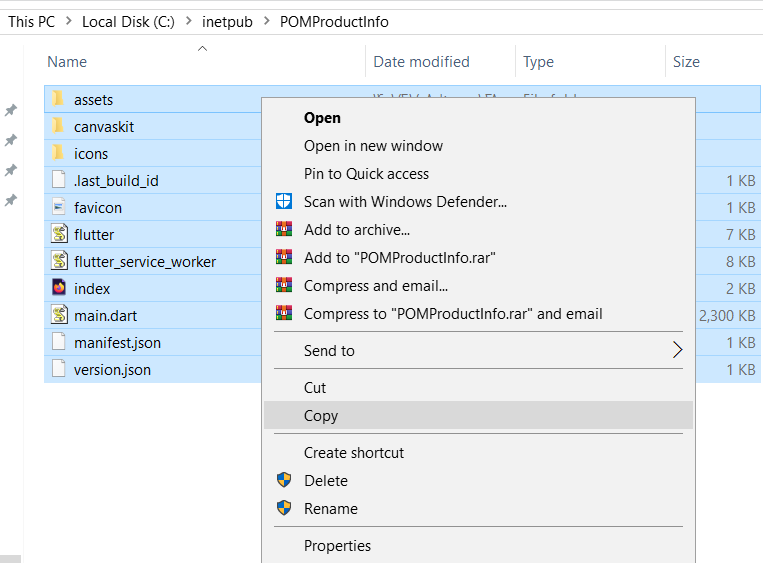
Task: Go to This PC in breadcrumb
Action: (32, 21)
